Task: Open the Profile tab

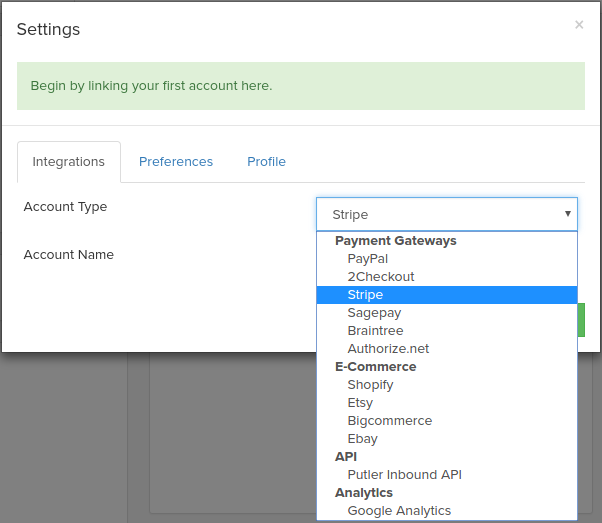Action: 266,162
